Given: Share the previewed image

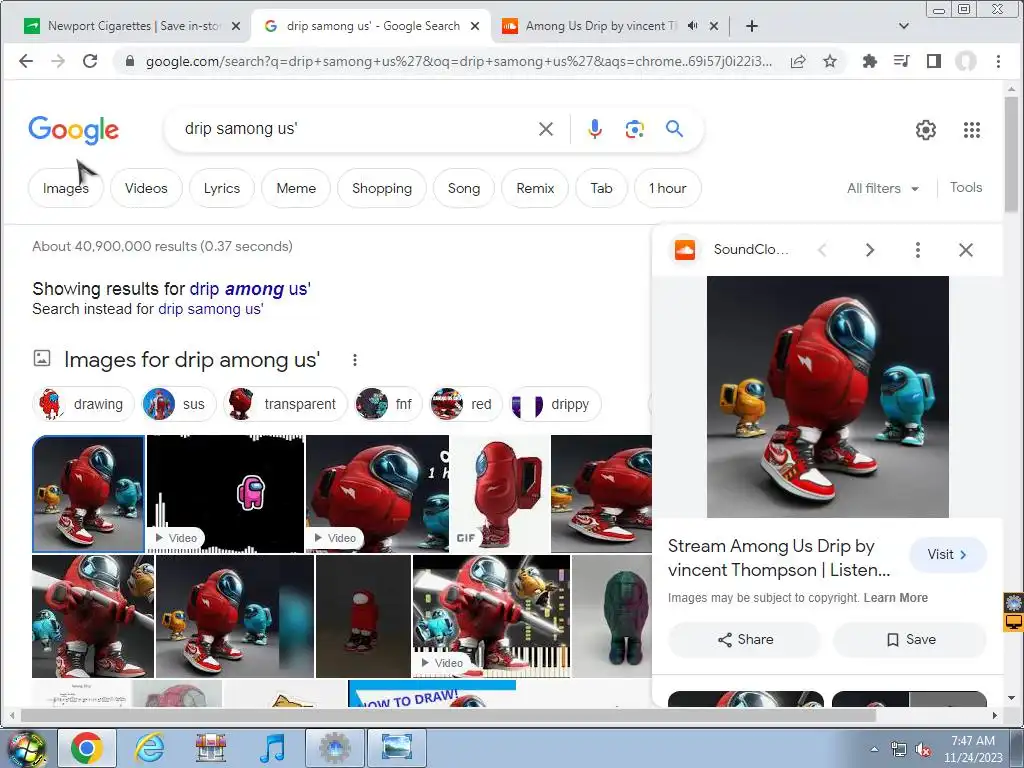Looking at the screenshot, I should 744,639.
